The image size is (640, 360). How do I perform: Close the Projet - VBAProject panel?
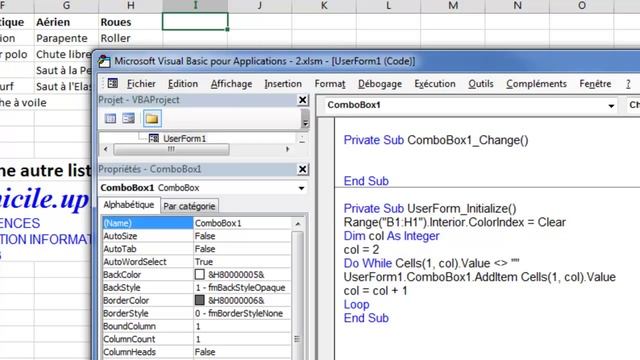(302, 100)
